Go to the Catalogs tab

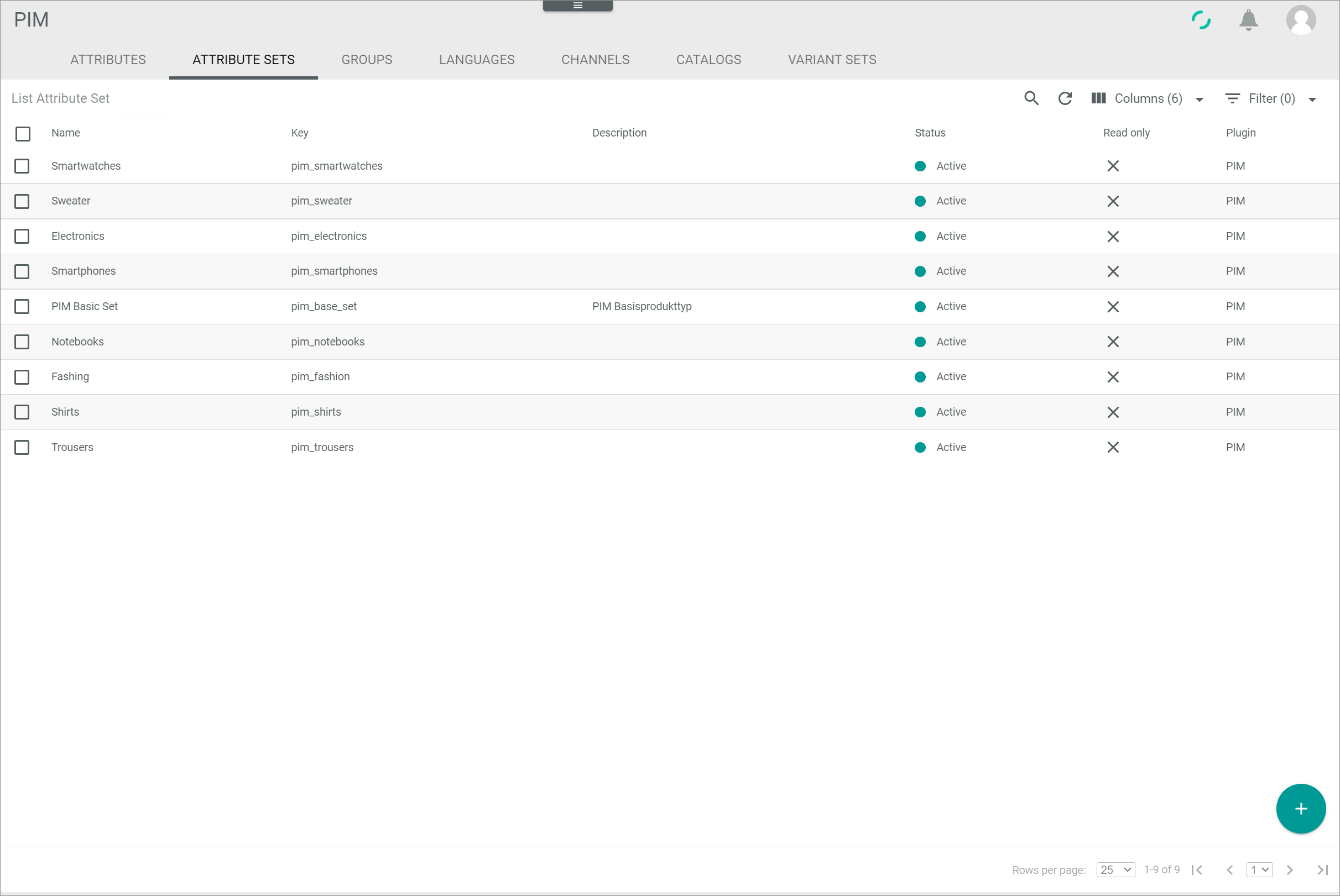[708, 60]
